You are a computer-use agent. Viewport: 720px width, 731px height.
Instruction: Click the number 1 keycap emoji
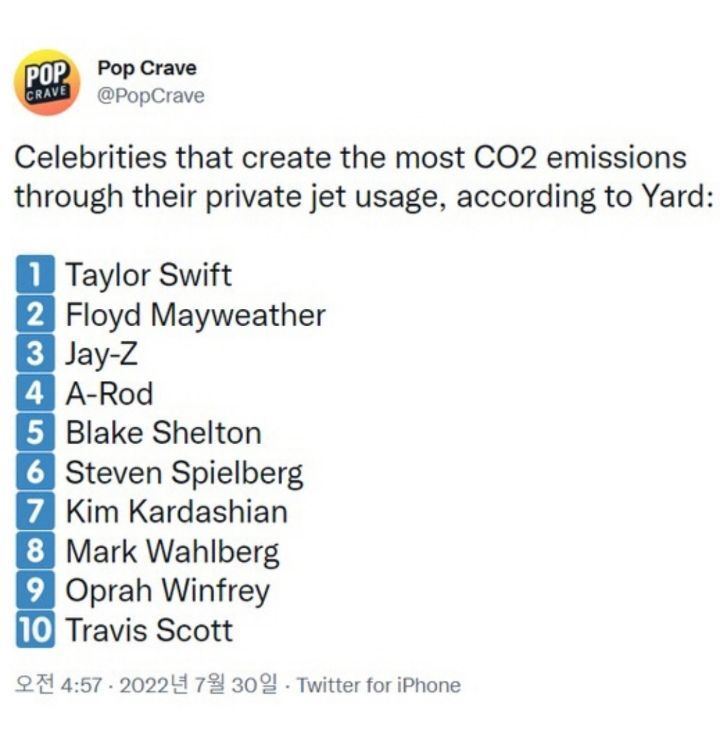(x=35, y=274)
